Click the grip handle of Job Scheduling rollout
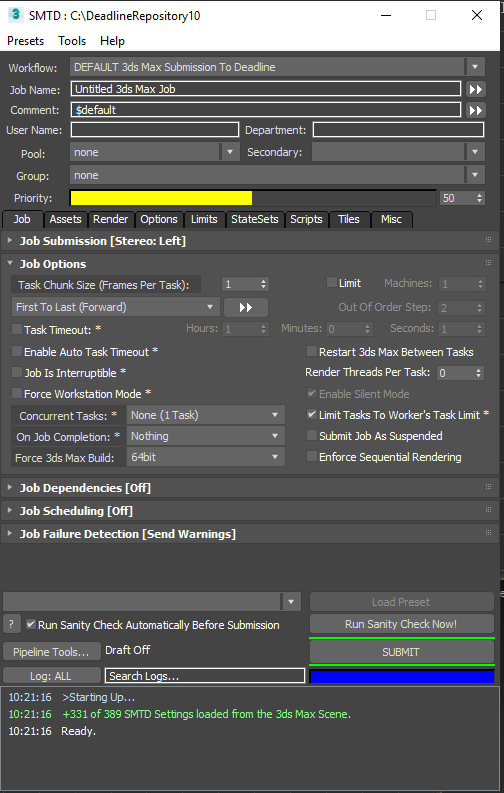 [488, 510]
